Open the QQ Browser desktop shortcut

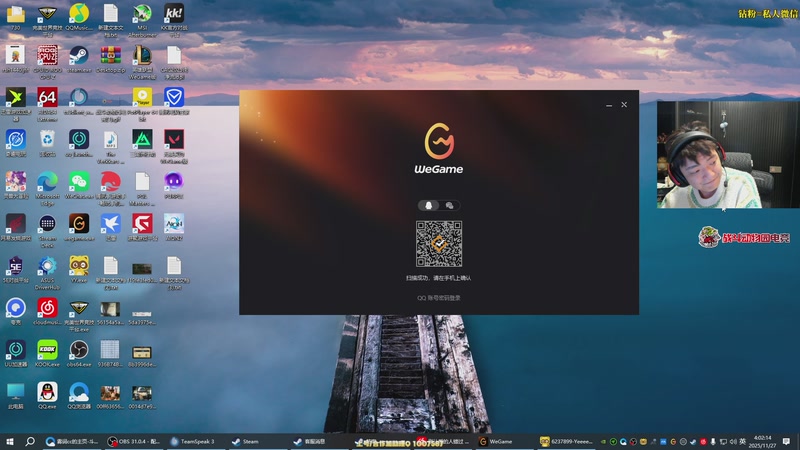[x=79, y=396]
